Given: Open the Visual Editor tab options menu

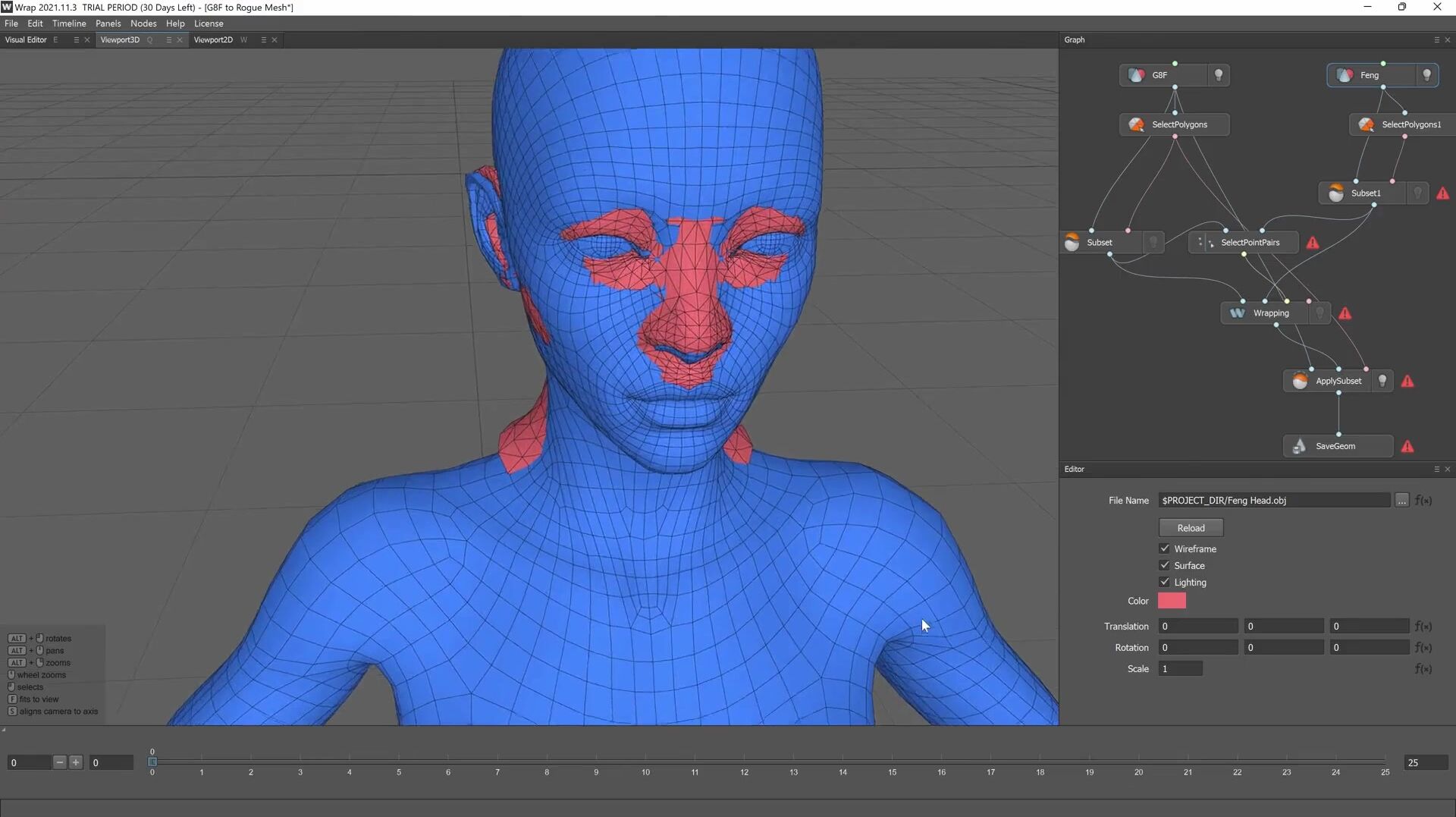Looking at the screenshot, I should (x=76, y=40).
